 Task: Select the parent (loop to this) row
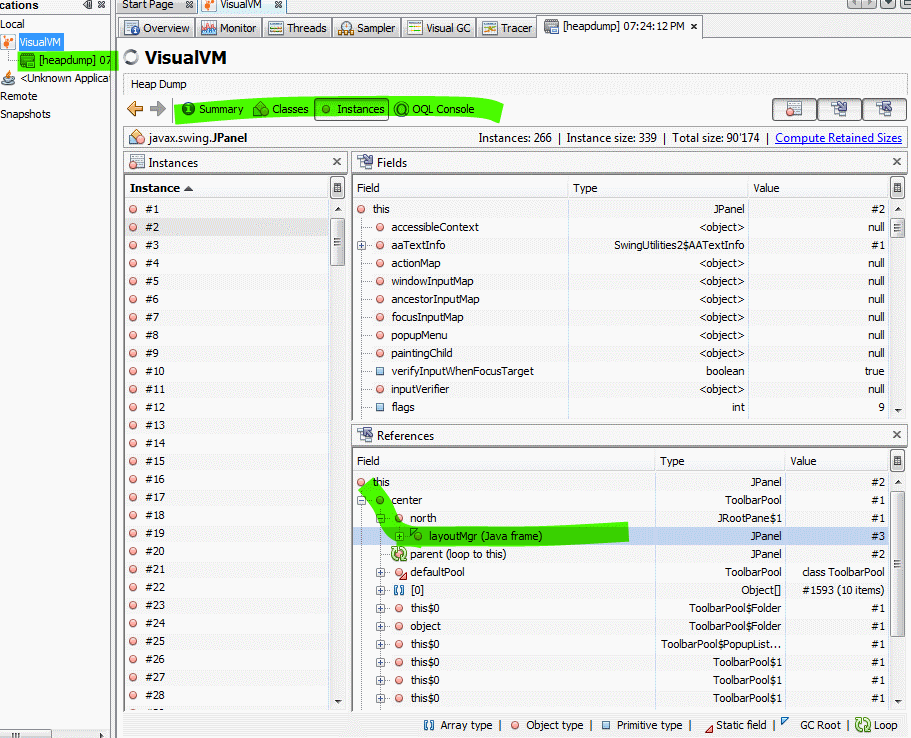pyautogui.click(x=621, y=554)
